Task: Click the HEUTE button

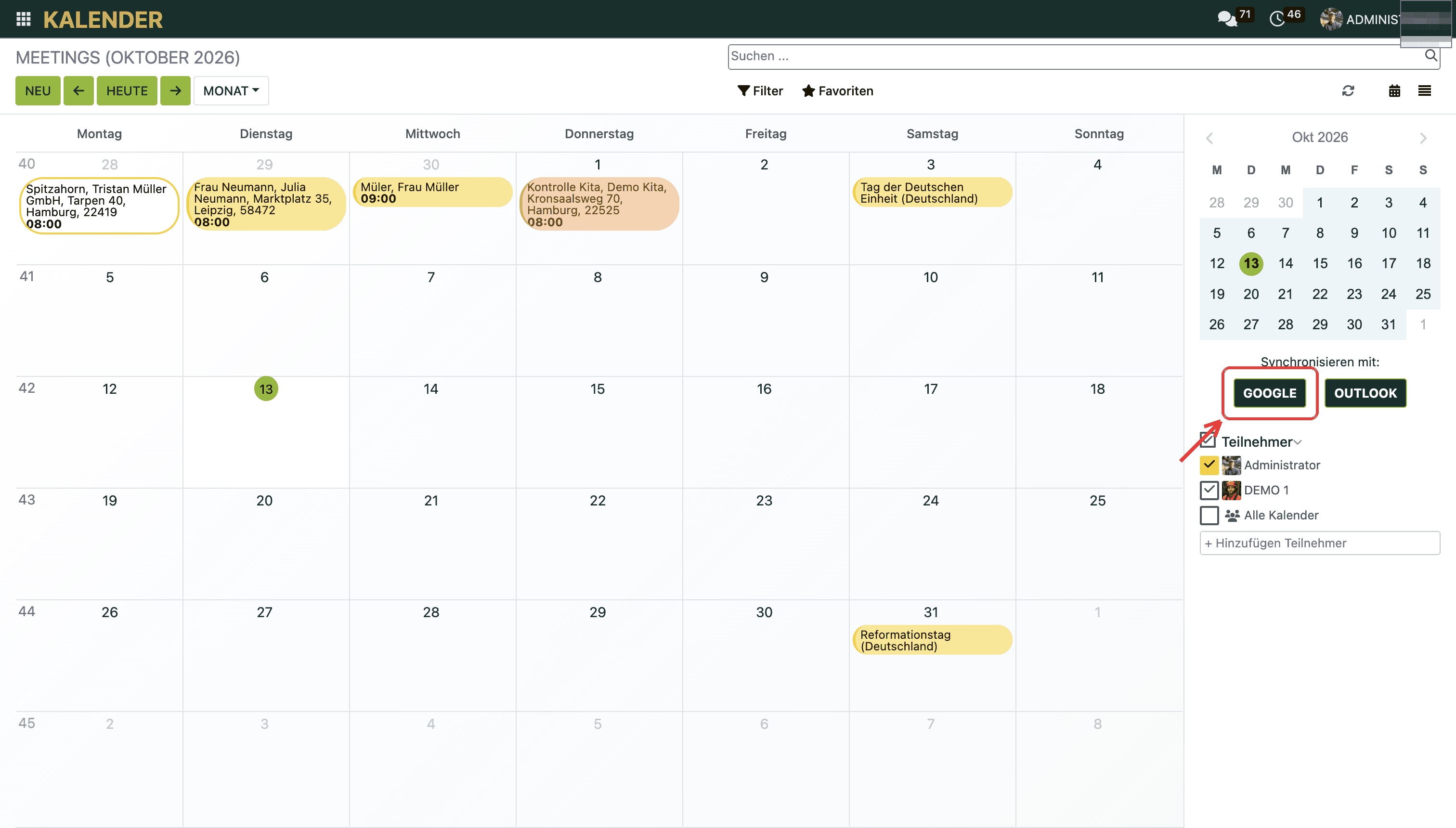Action: point(127,91)
